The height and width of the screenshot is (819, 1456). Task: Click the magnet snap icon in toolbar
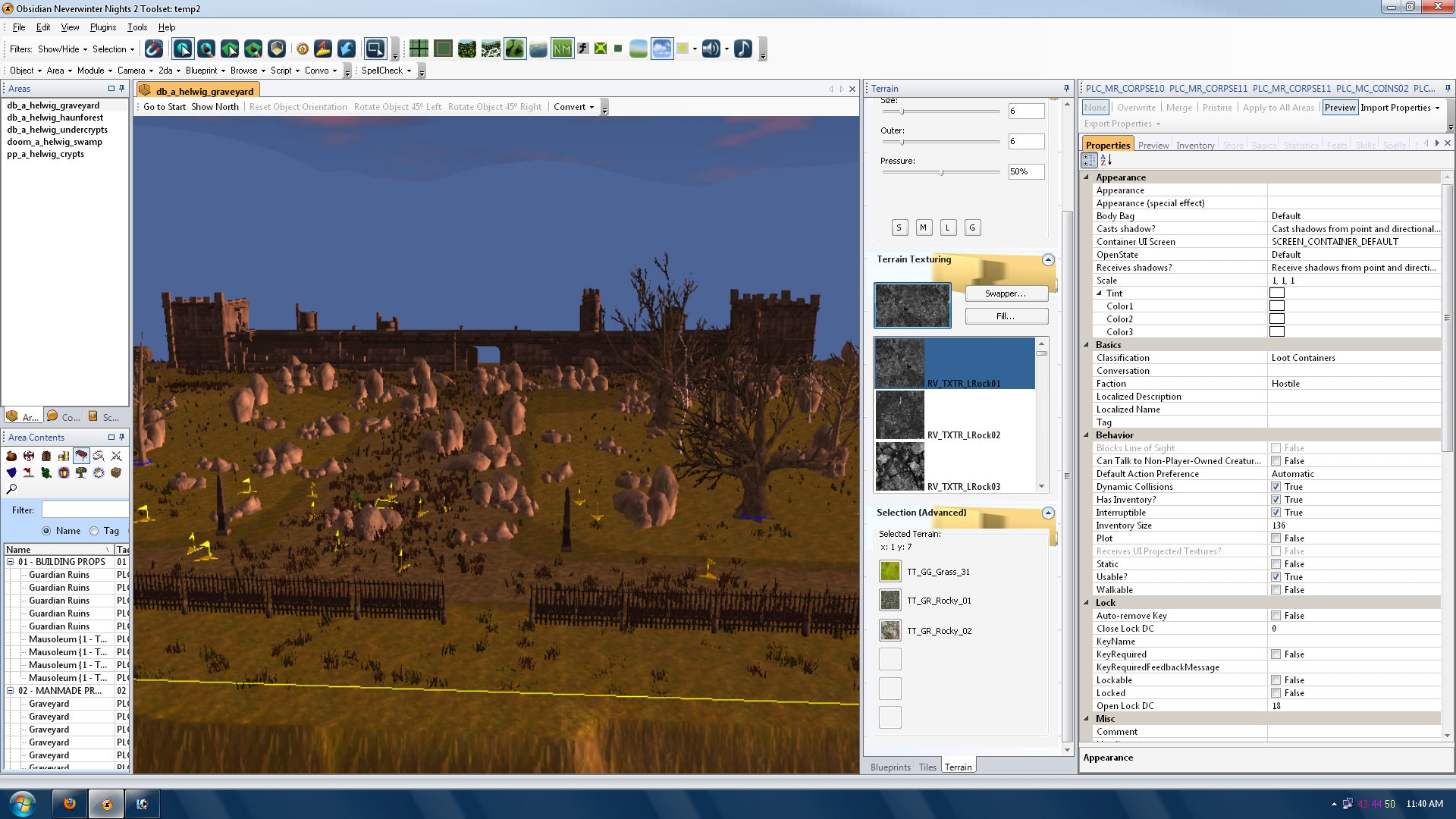coord(154,49)
